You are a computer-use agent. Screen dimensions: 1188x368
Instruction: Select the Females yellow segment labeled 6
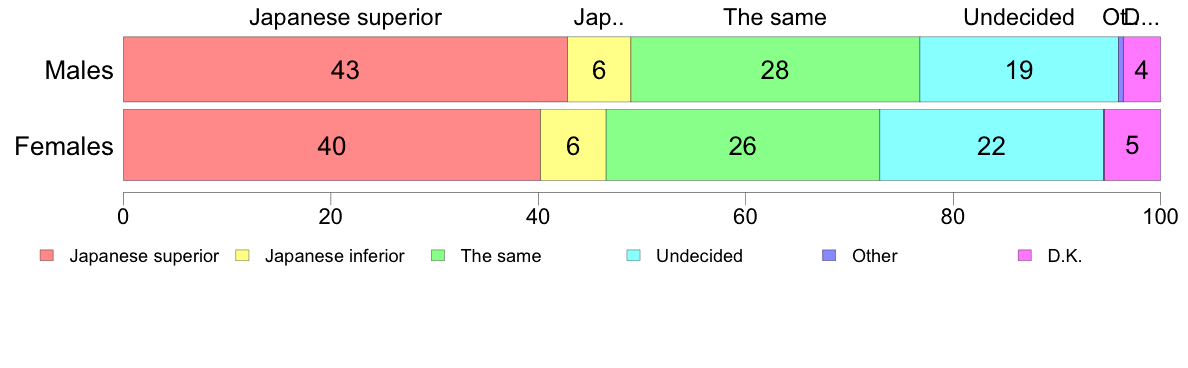point(573,145)
